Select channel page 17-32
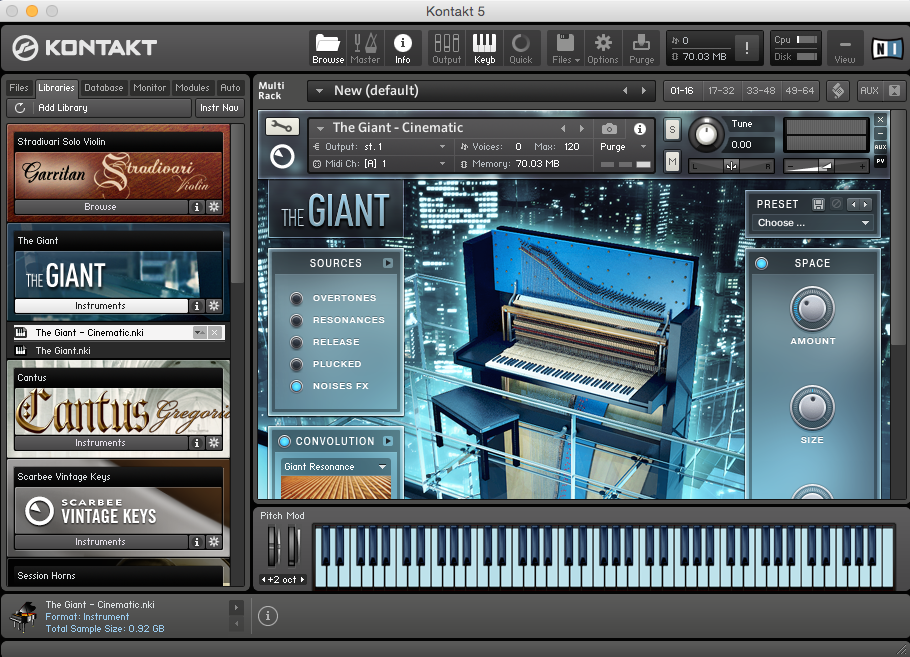 721,91
